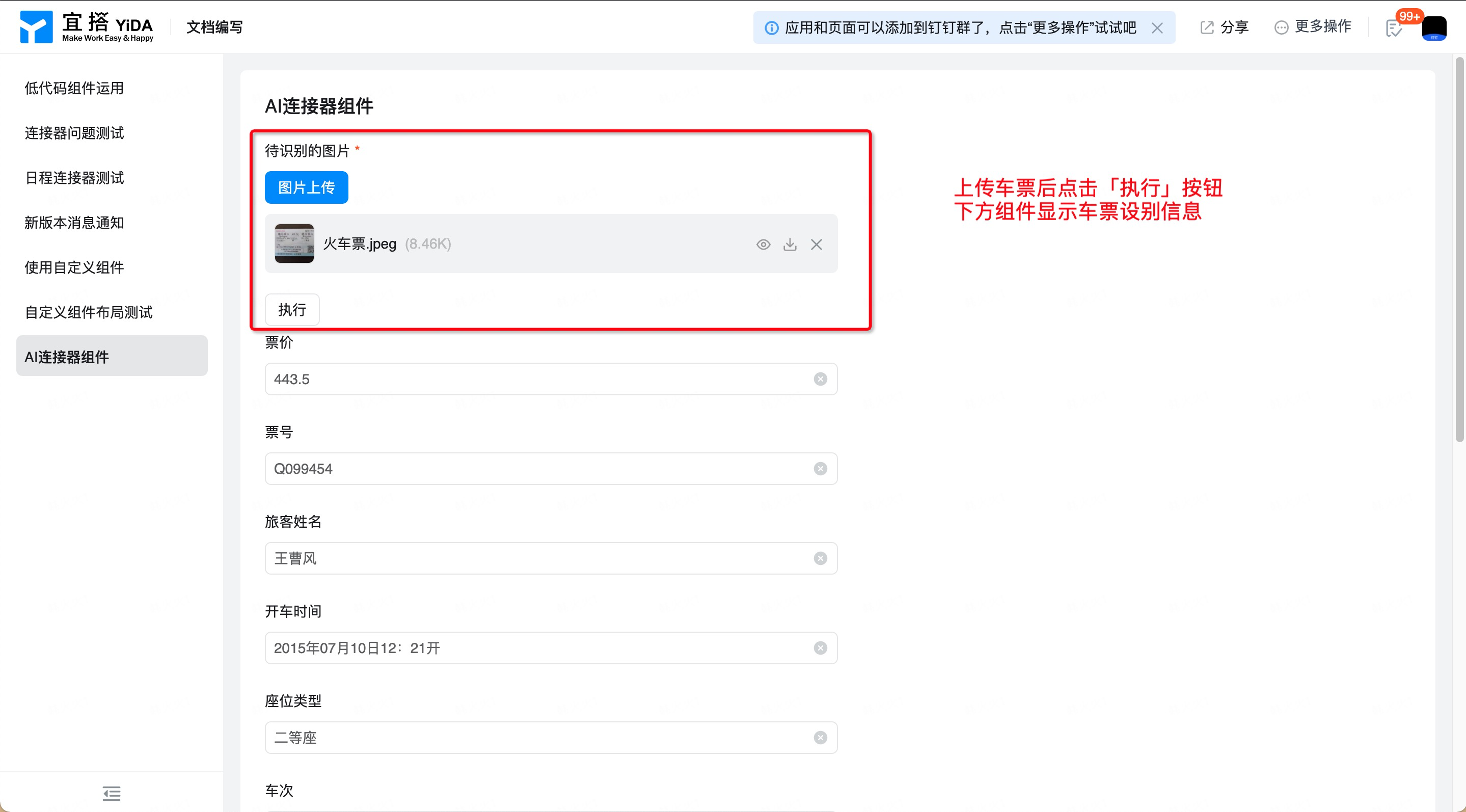Click the 旅客姓名 input showing 王曹风
This screenshot has height=812, width=1466.
point(551,558)
